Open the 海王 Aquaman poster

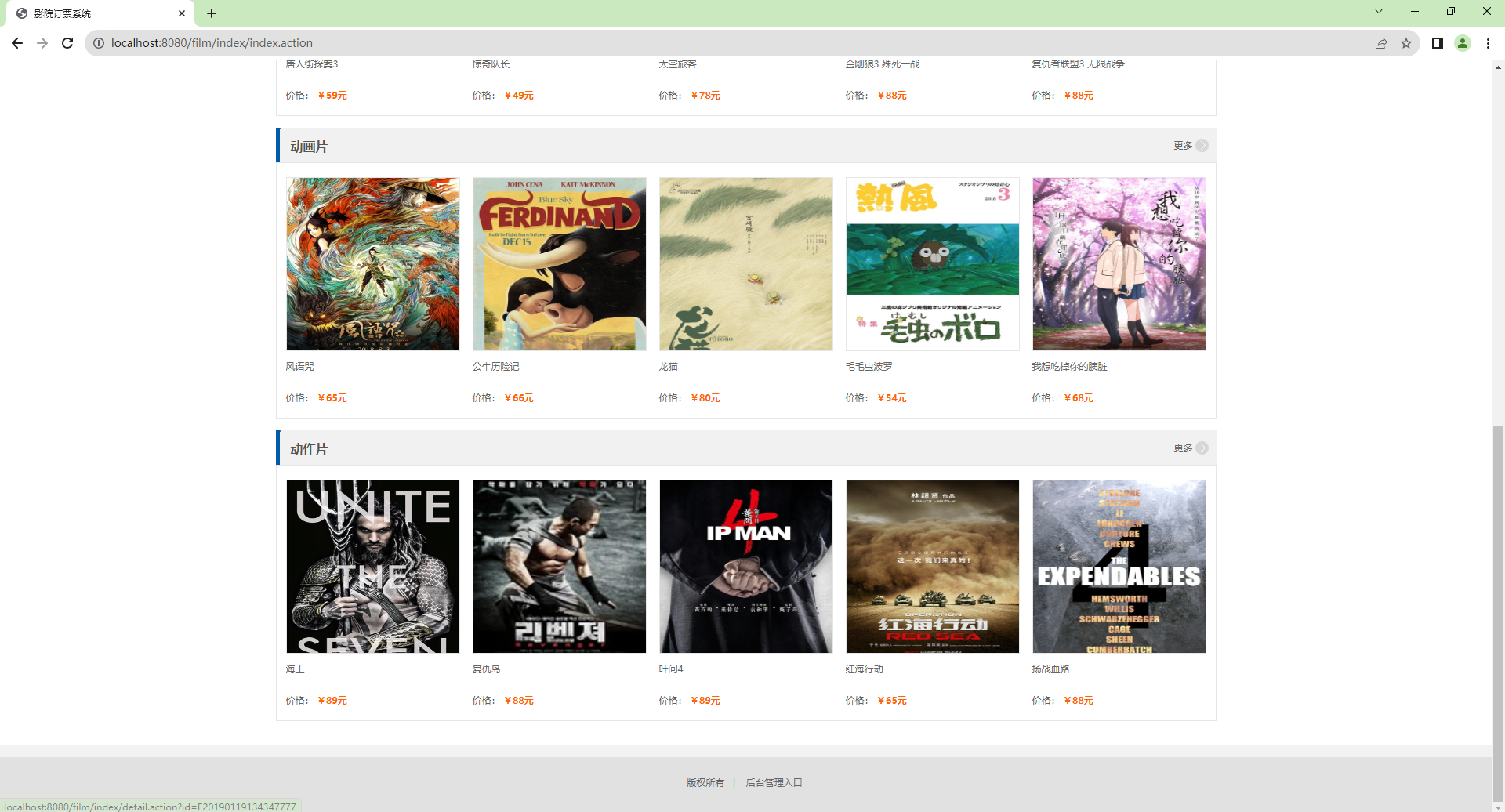[x=373, y=567]
